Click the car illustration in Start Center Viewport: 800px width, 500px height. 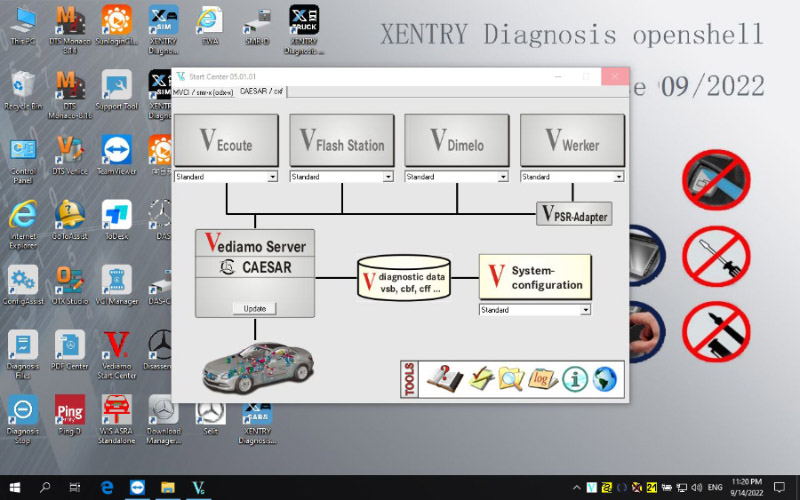point(258,367)
